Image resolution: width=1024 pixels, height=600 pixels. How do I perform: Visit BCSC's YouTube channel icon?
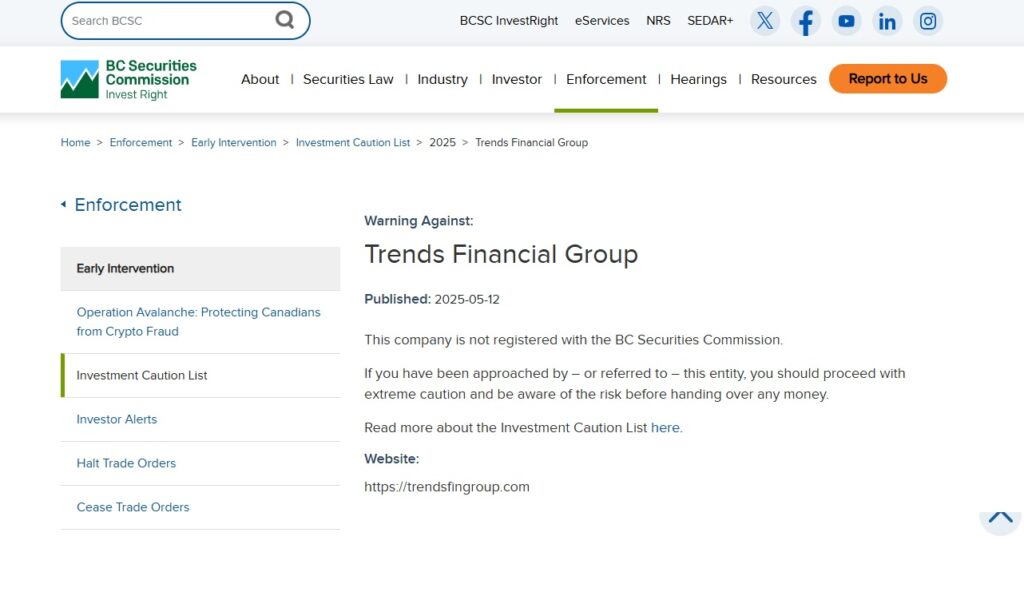click(847, 20)
